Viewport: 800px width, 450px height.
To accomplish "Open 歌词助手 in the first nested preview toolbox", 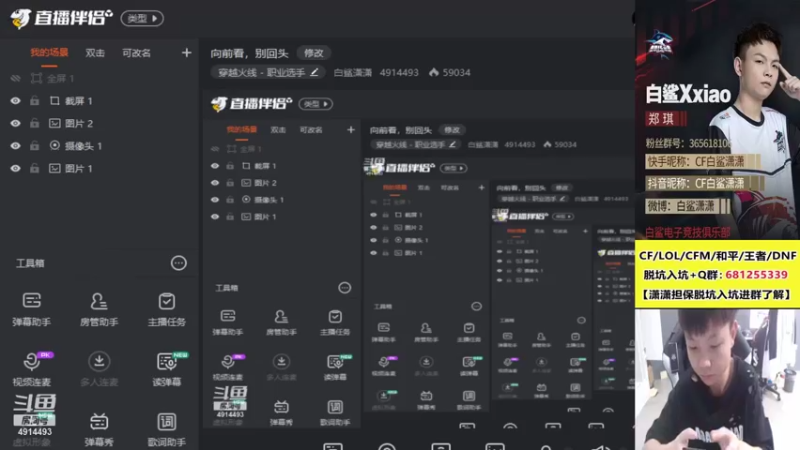I will [x=335, y=413].
